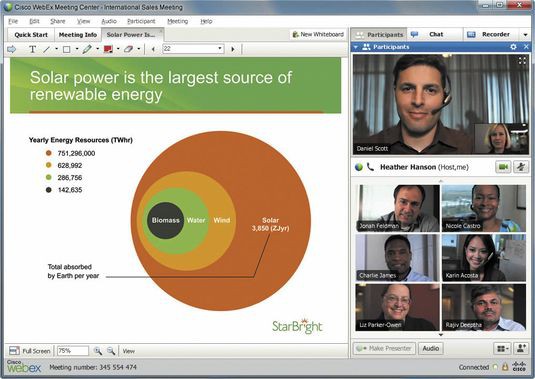The image size is (535, 379).
Task: Open the Meeting menu
Action: tap(177, 21)
